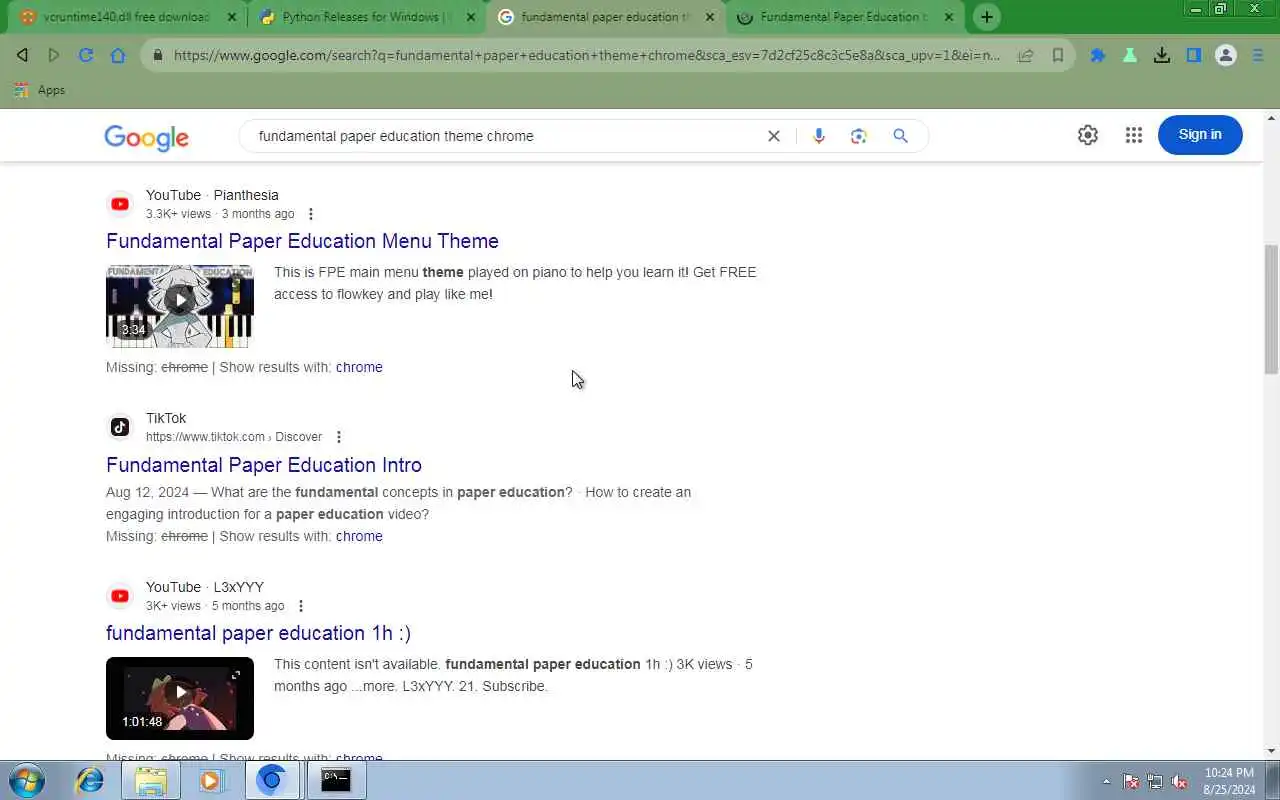Go back with the browser back arrow
1280x800 pixels.
coord(22,55)
